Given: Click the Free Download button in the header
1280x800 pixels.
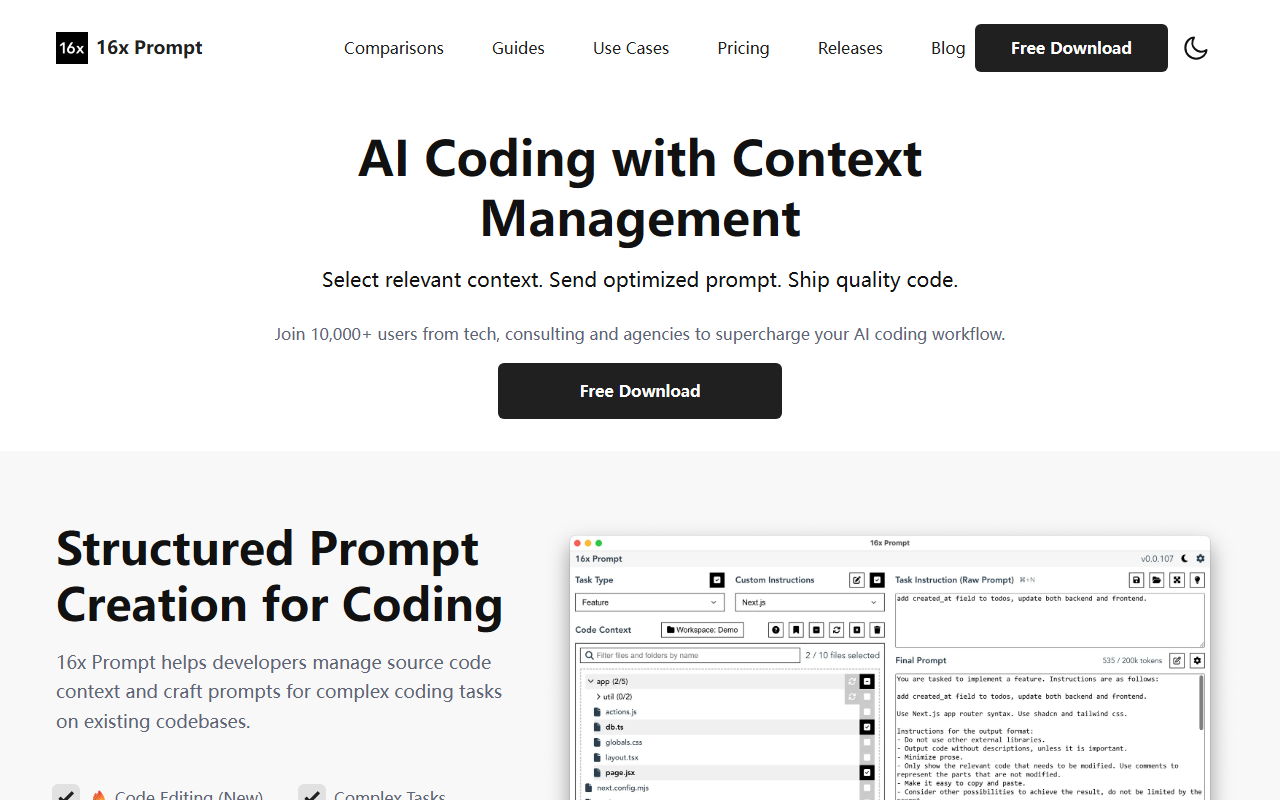Looking at the screenshot, I should coord(1071,48).
